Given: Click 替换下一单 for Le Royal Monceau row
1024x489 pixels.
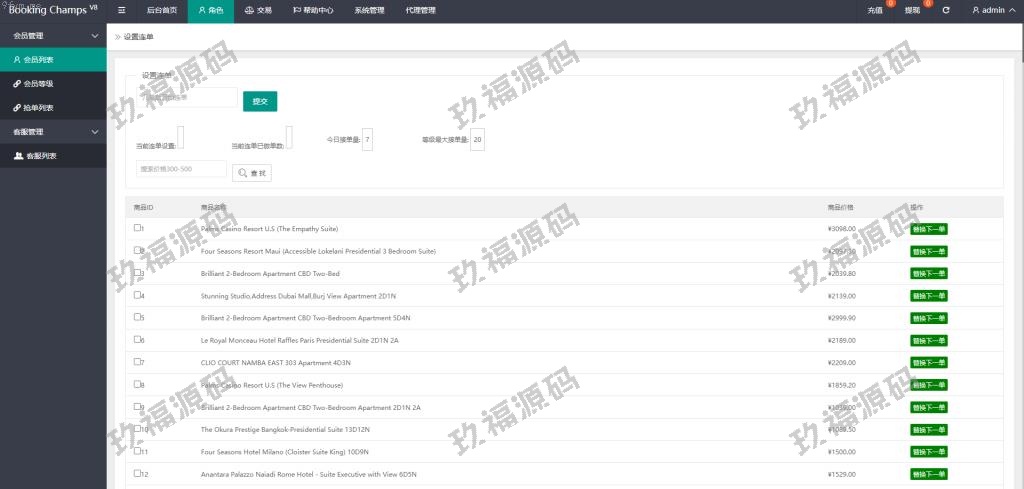Looking at the screenshot, I should point(928,340).
